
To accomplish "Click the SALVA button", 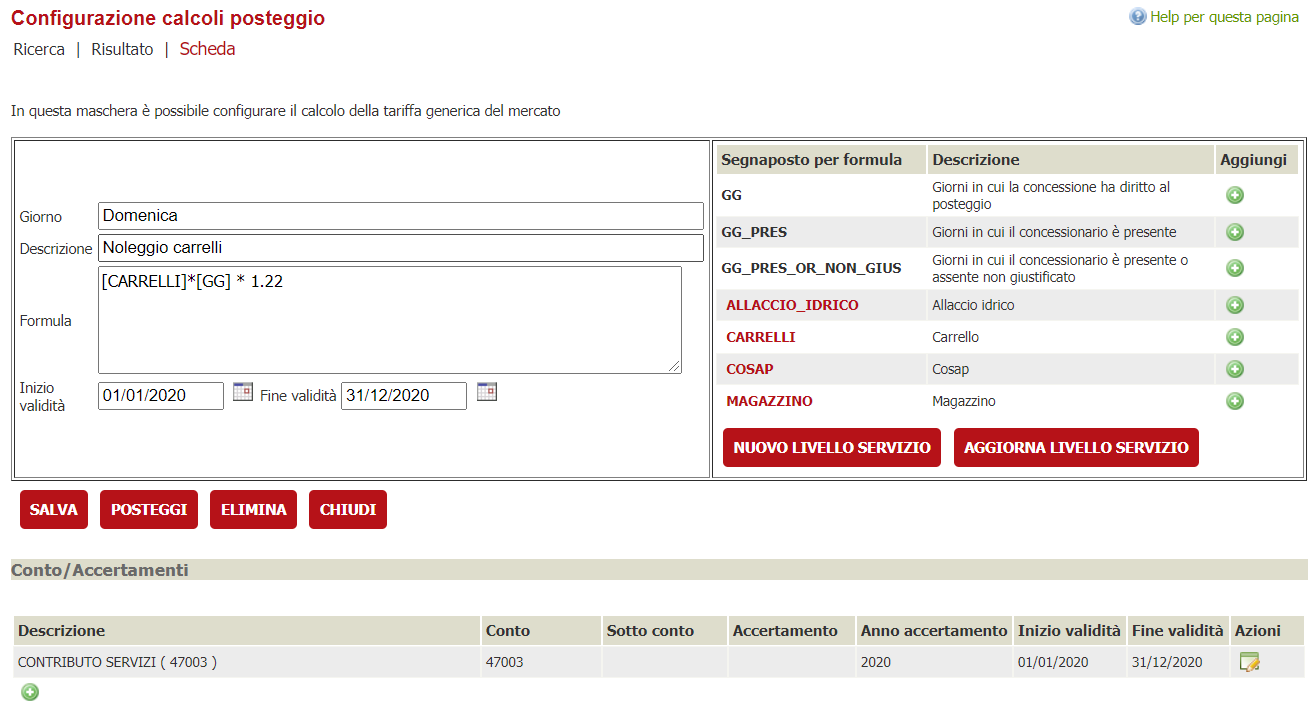I will pos(53,509).
